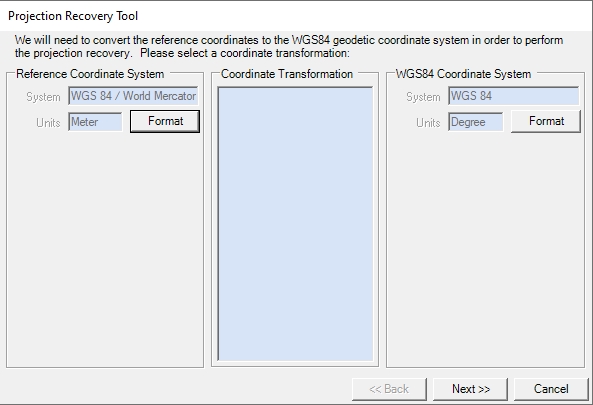Click the grayed-out << Back button
Image resolution: width=593 pixels, height=405 pixels.
(x=389, y=389)
